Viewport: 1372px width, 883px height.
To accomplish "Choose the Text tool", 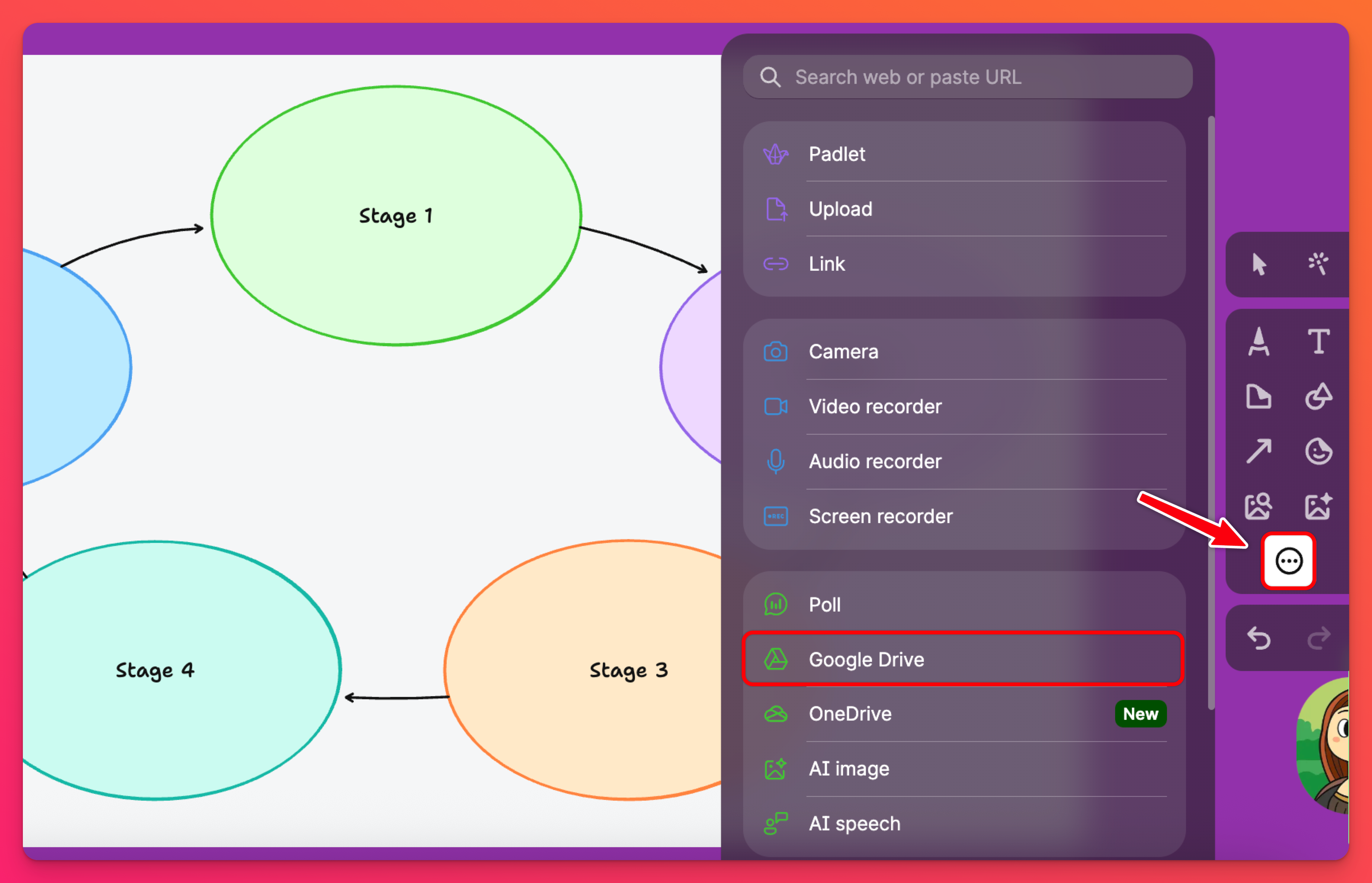I will pyautogui.click(x=1318, y=342).
